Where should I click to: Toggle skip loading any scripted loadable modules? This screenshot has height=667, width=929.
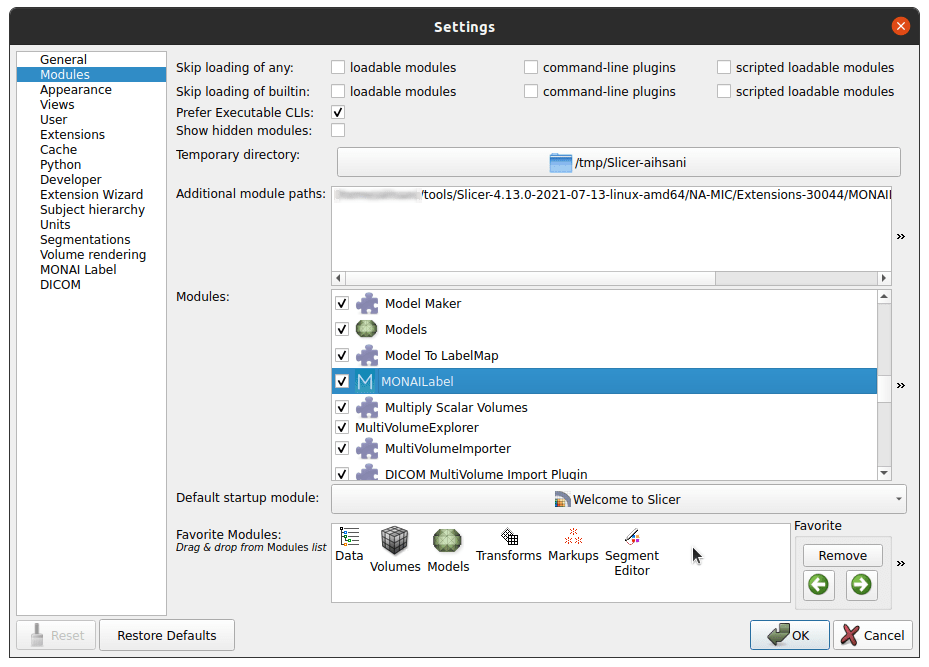pyautogui.click(x=724, y=68)
